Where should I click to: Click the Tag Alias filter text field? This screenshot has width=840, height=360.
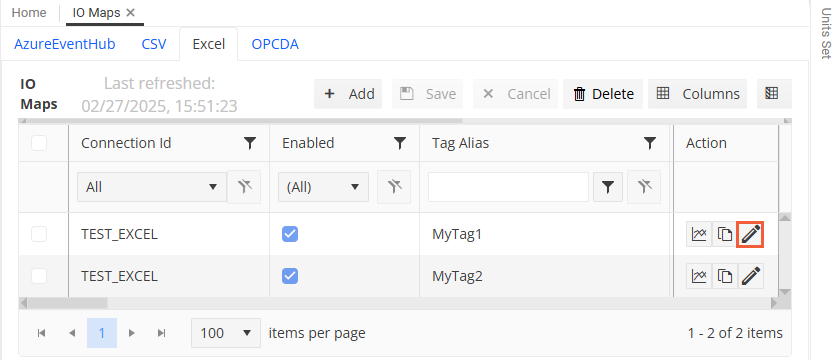[508, 187]
